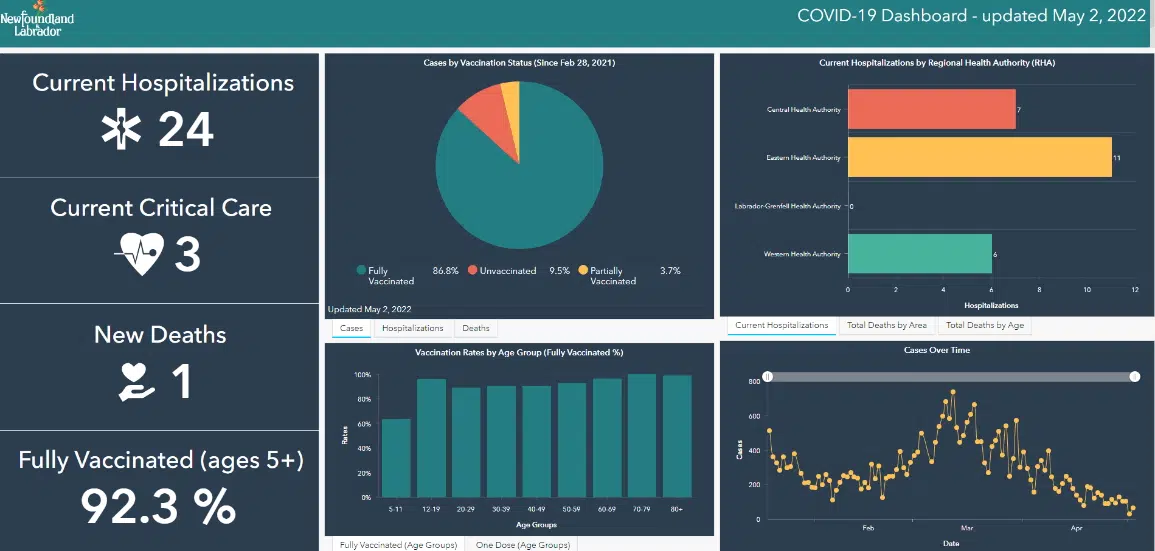Screen dimensions: 1155x551
Task: Open Total Deaths by Area tab
Action: 887,325
